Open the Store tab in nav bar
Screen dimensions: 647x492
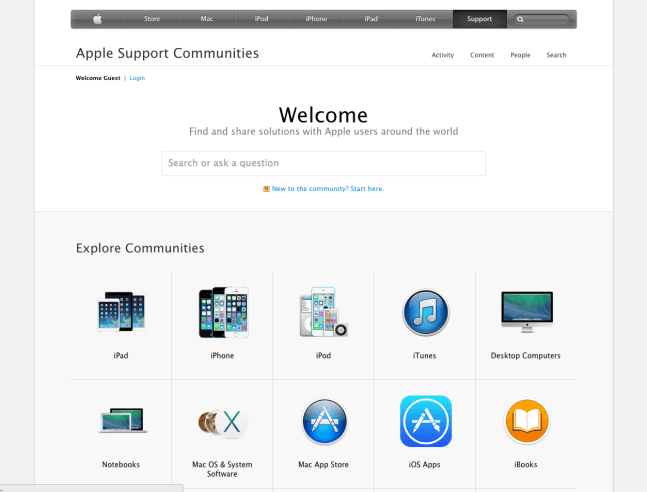(152, 19)
